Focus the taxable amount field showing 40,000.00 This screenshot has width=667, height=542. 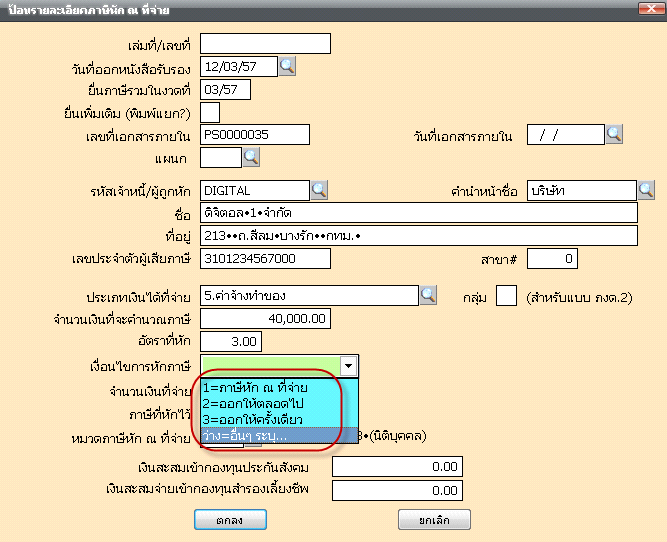pos(265,318)
